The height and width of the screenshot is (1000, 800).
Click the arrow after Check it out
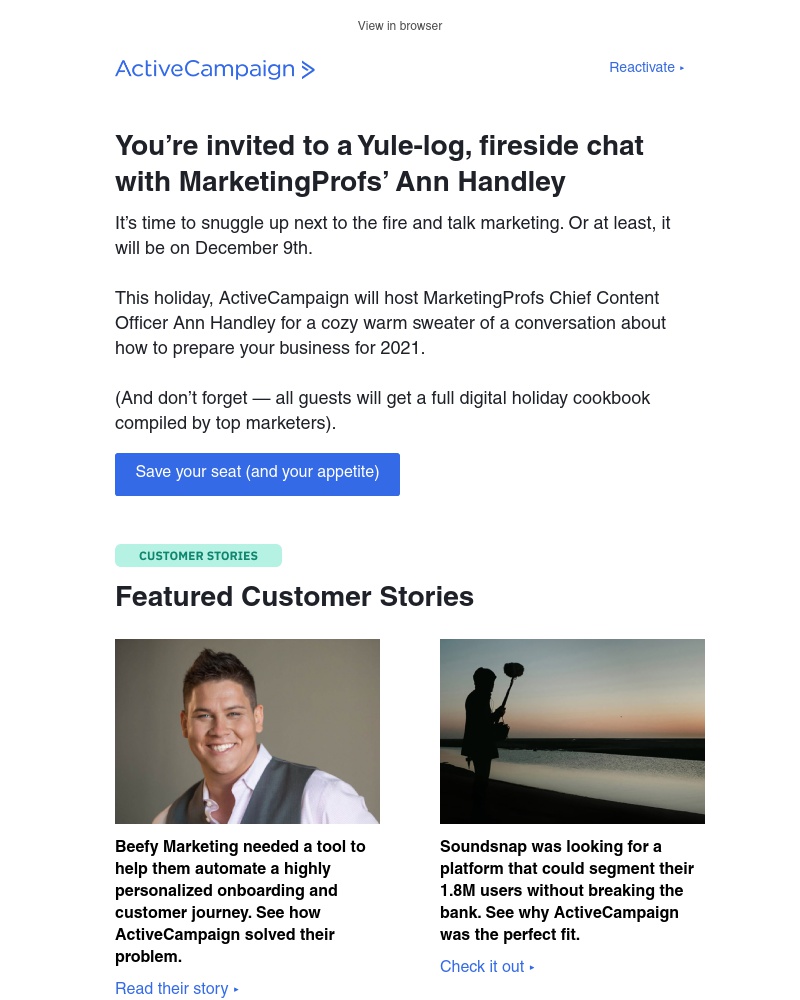(x=532, y=967)
